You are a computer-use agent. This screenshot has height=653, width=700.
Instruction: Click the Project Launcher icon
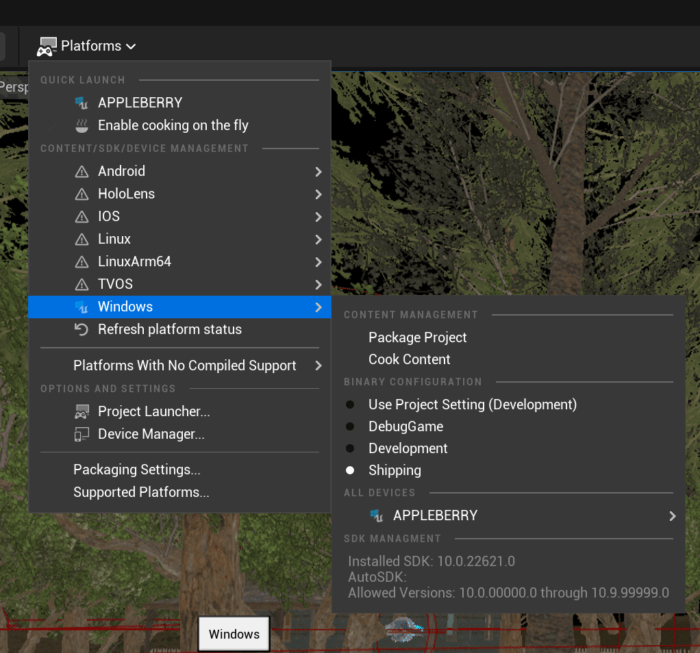coord(82,412)
